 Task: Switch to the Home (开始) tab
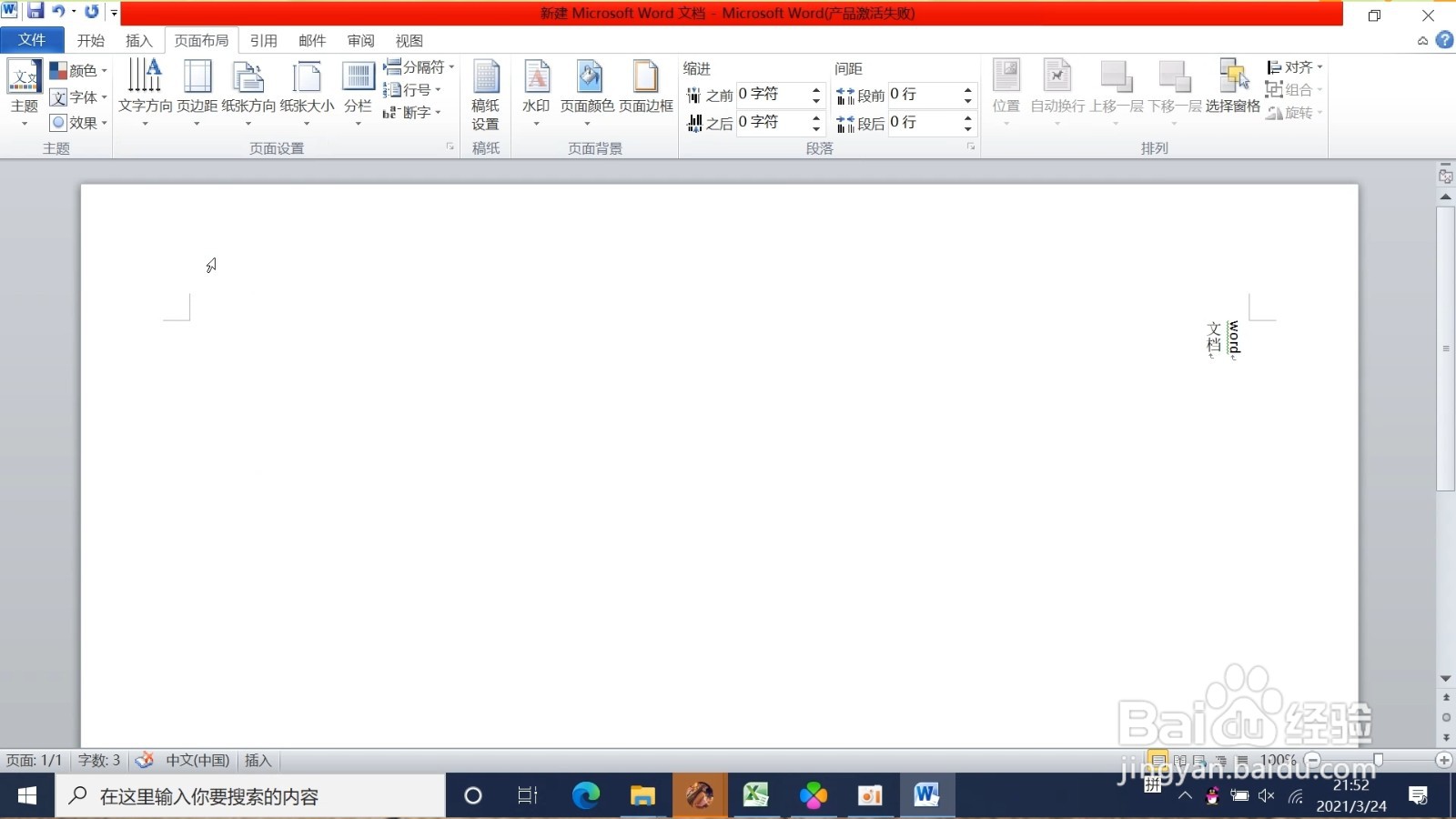coord(90,40)
